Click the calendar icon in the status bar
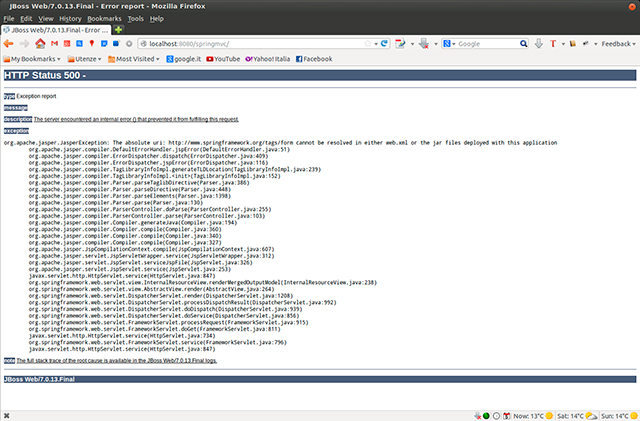 [x=507, y=416]
